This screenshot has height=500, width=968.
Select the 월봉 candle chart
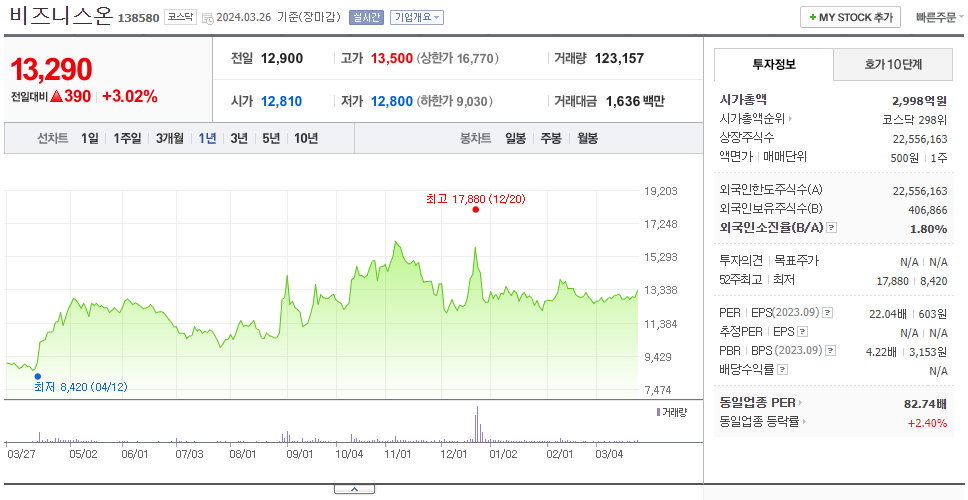pos(587,138)
